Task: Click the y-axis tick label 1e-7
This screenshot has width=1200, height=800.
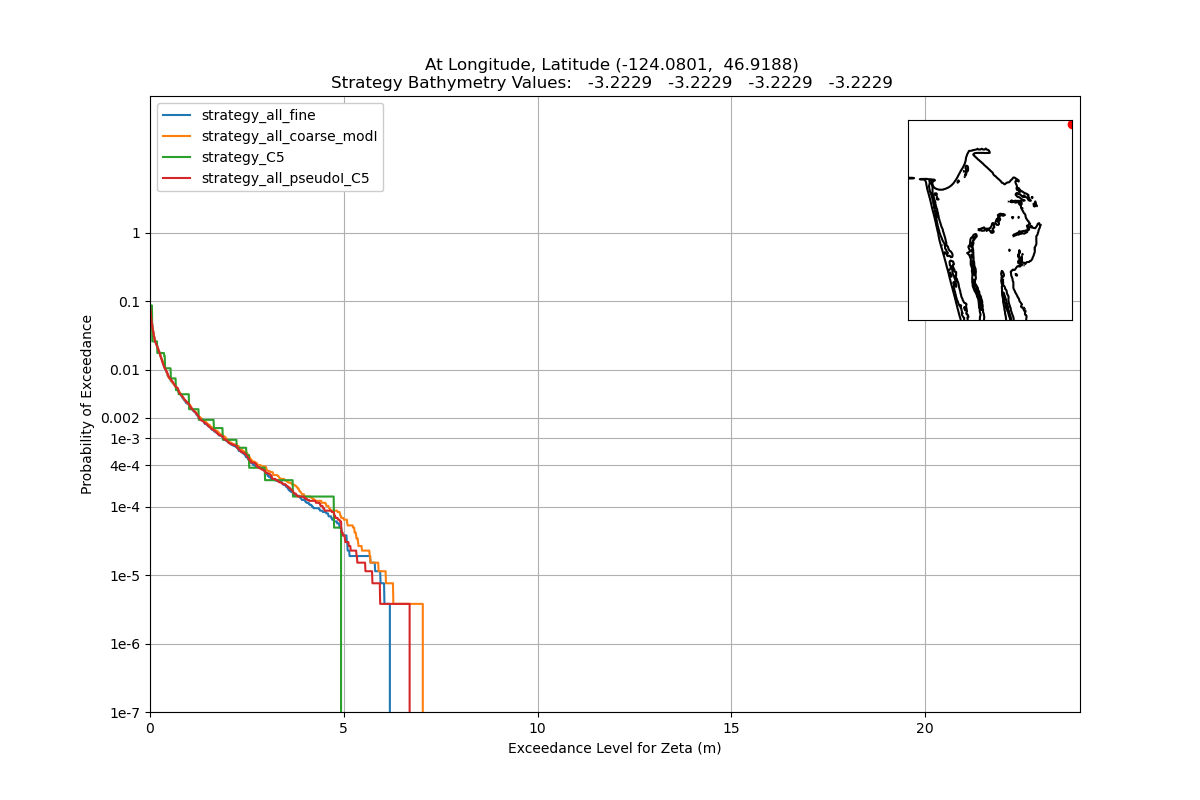Action: pos(126,712)
